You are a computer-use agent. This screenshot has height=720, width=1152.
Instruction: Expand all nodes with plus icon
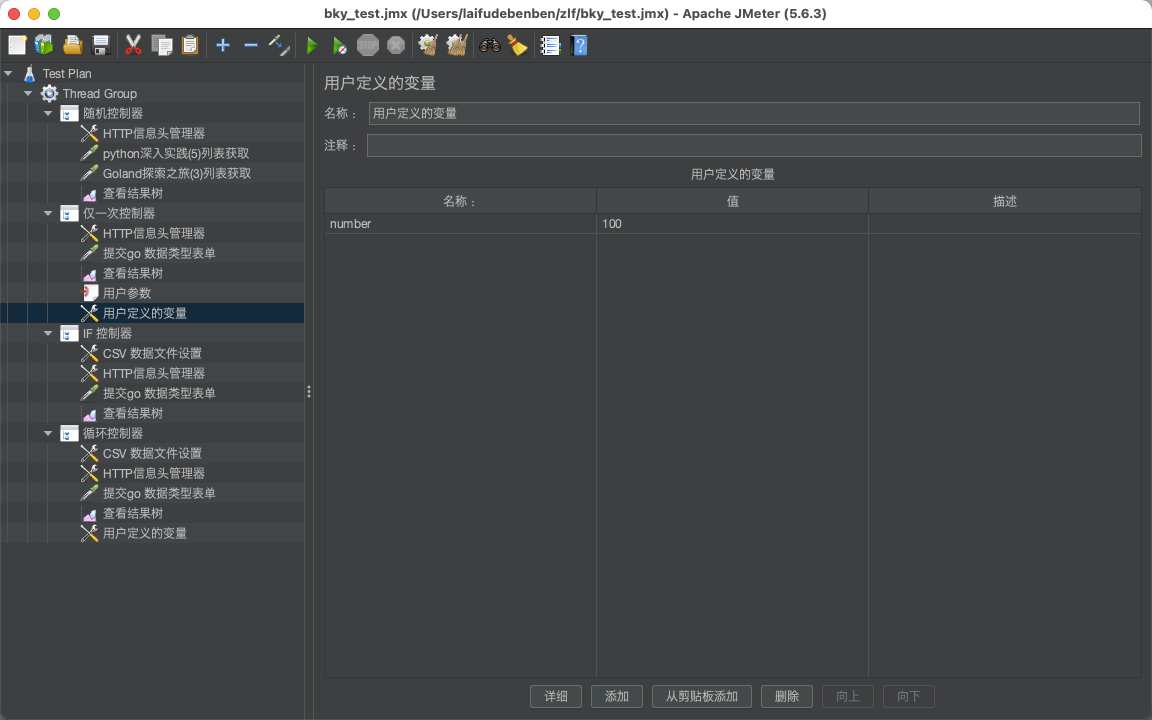(x=223, y=46)
